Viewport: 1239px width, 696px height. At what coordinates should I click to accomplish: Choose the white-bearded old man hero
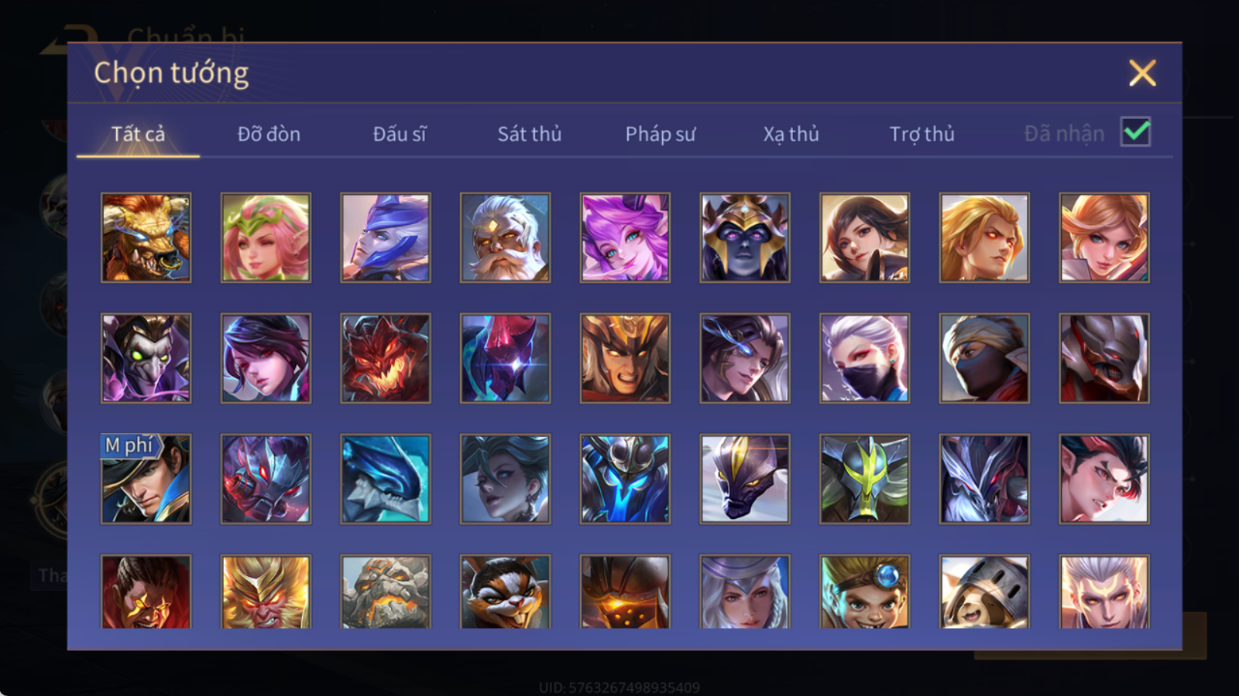click(505, 238)
